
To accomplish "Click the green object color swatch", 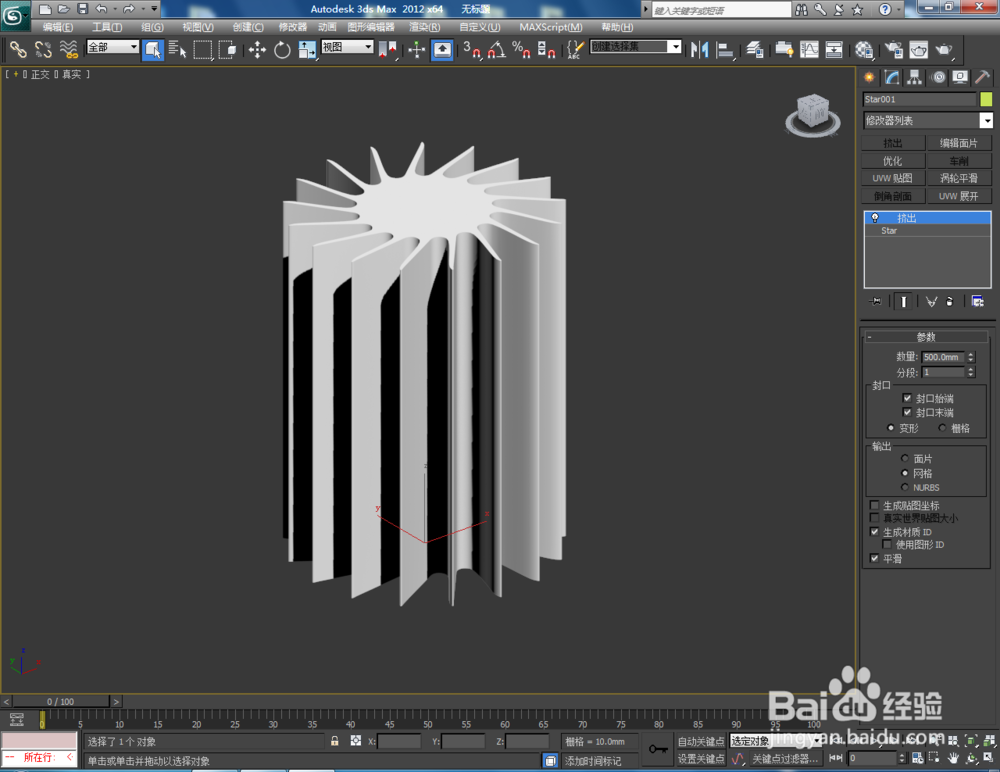I will tap(986, 99).
